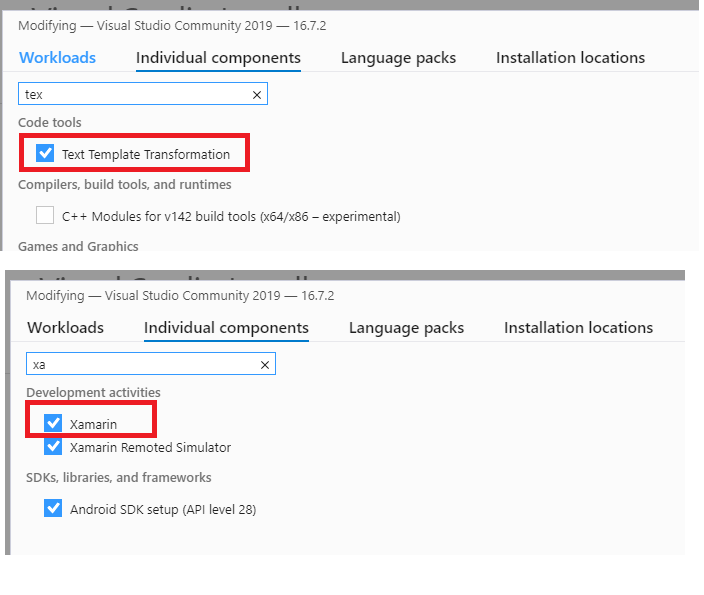Viewport: 704px width, 595px height.
Task: Uncheck Text Template Transformation checkbox
Action: [45, 154]
